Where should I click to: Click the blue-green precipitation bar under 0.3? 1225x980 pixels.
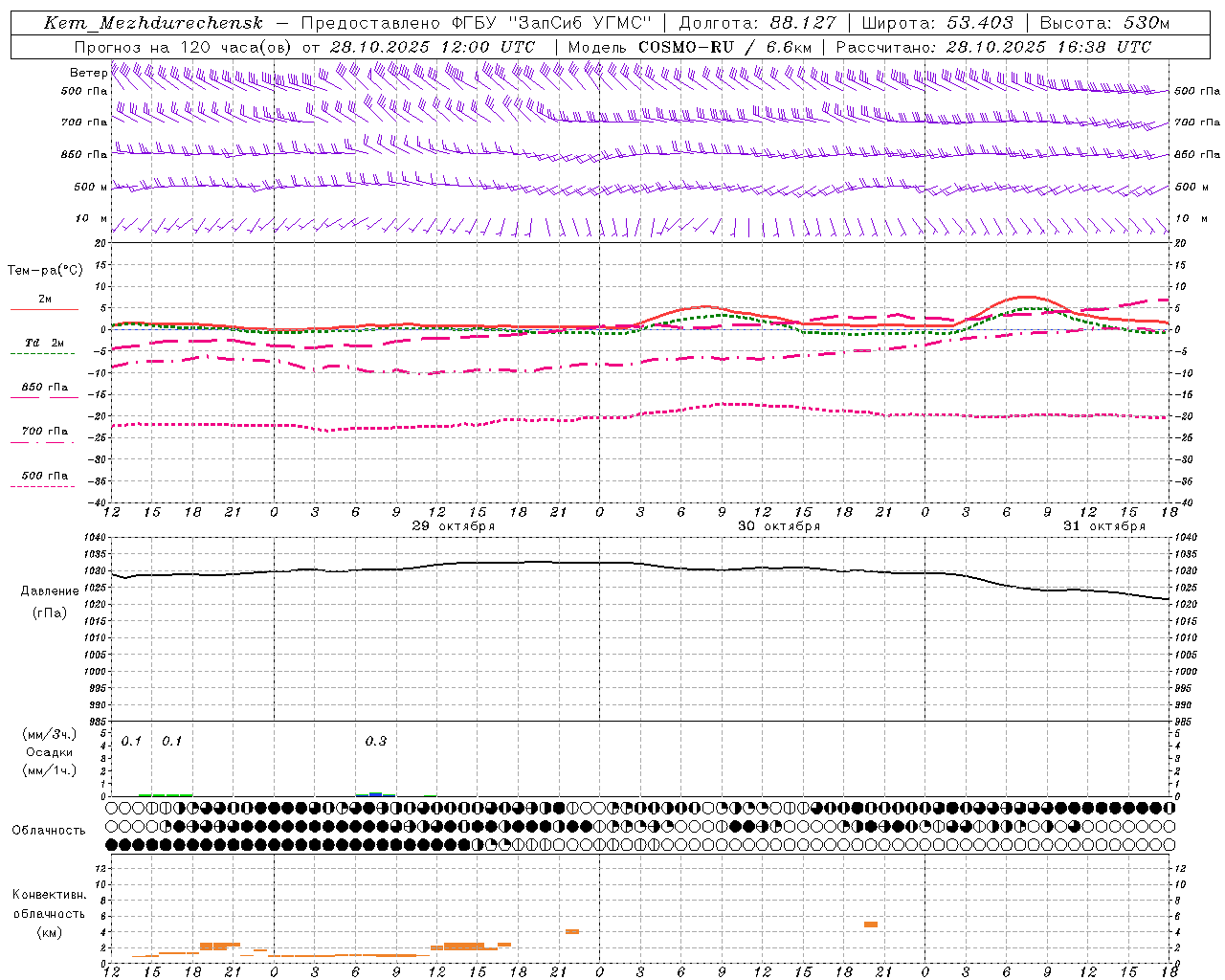point(376,794)
